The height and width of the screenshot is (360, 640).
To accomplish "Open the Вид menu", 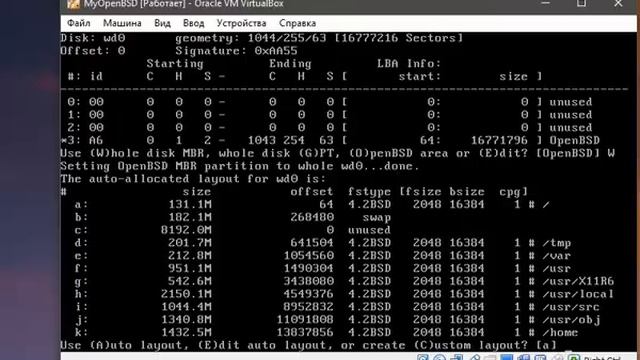I will [x=162, y=23].
